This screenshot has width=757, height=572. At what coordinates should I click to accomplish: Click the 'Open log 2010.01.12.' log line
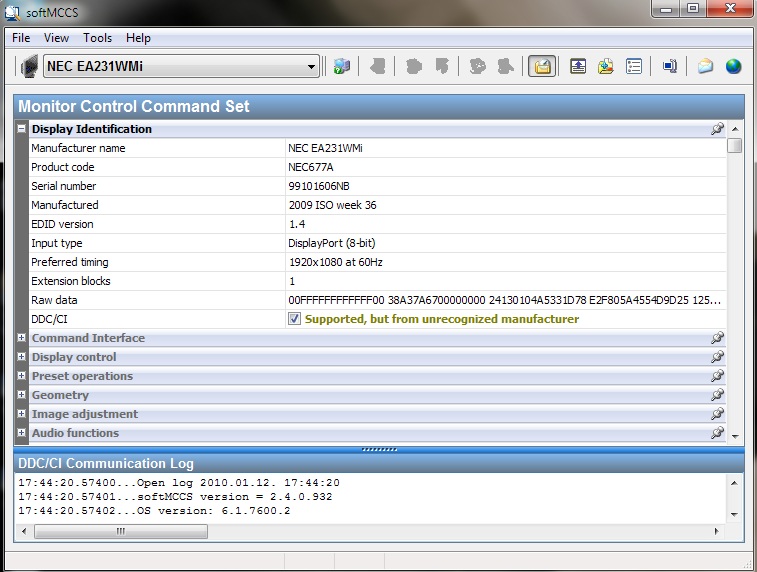pyautogui.click(x=179, y=483)
